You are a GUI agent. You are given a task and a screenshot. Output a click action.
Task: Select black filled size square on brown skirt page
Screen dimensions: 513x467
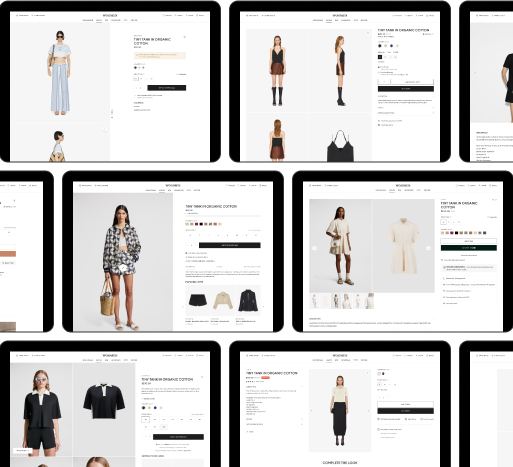[380, 57]
